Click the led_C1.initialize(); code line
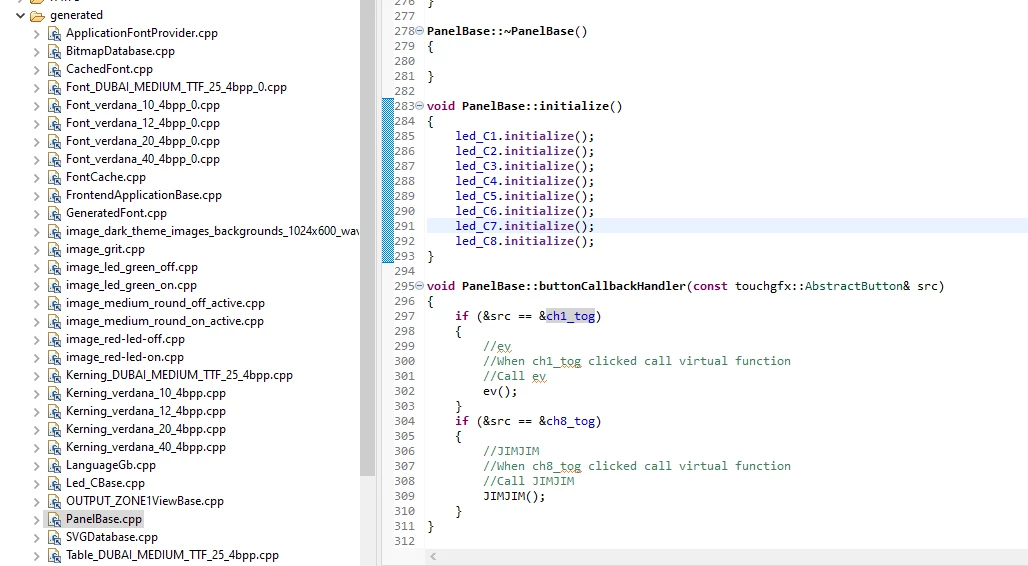Screen dimensions: 1028x566 [524, 136]
